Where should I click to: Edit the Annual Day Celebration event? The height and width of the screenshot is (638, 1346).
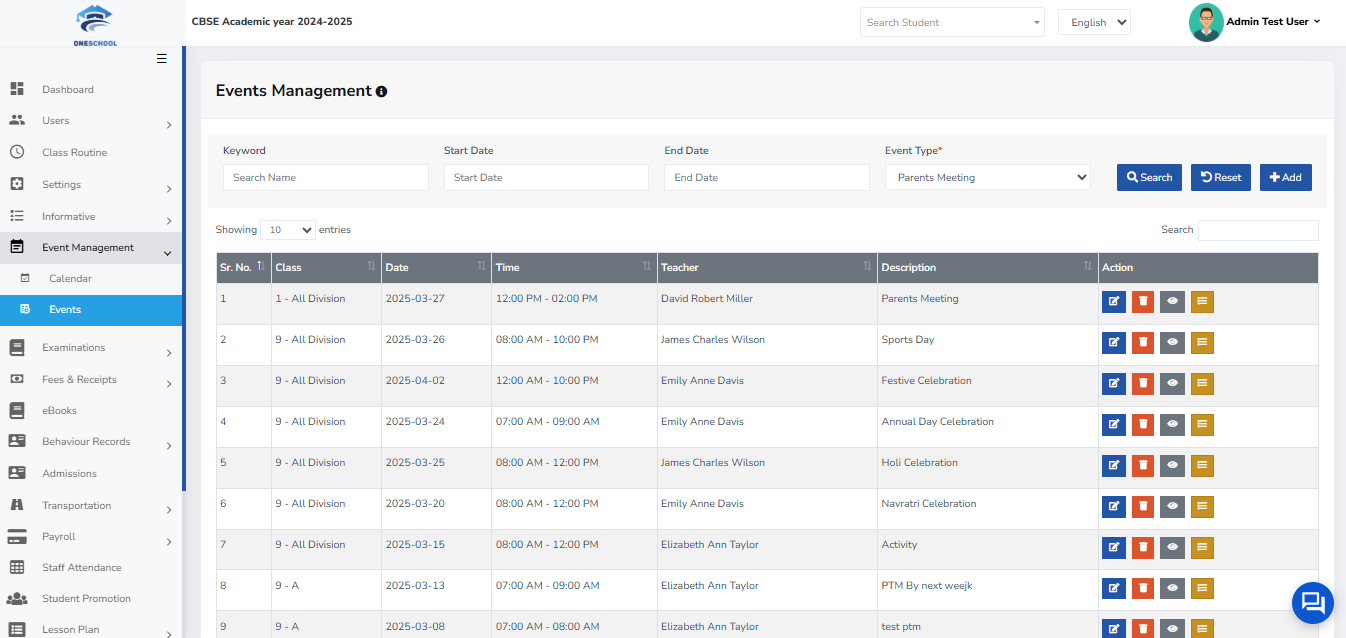point(1113,425)
